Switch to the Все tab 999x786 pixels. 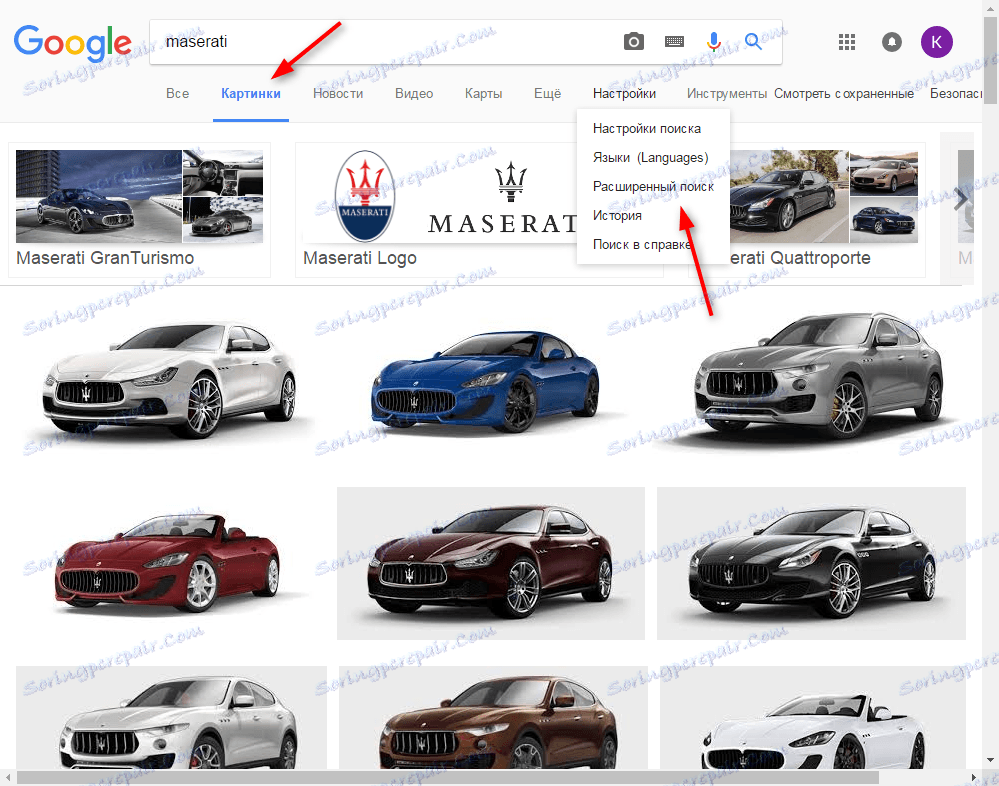tap(177, 94)
